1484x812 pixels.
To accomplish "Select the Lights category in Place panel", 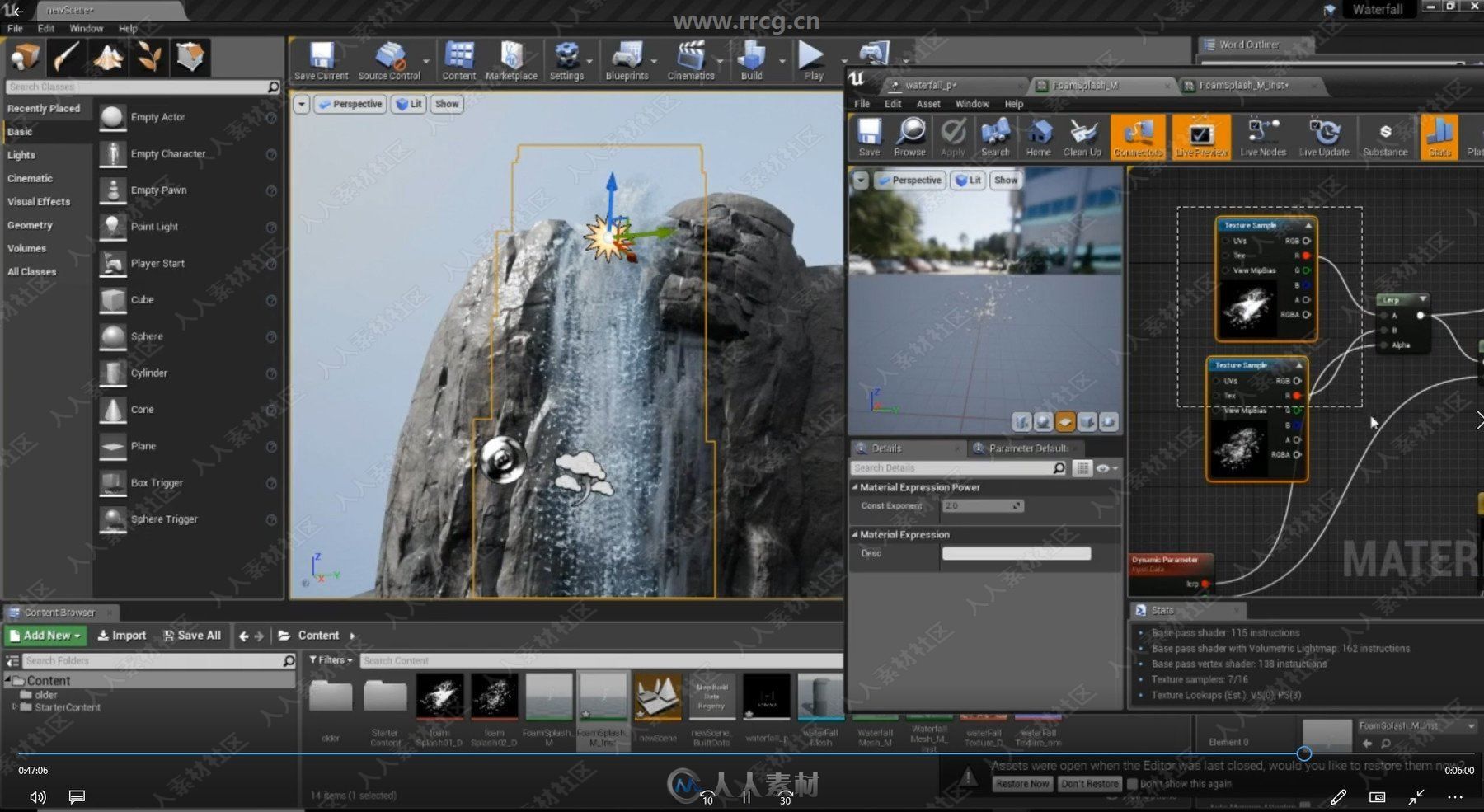I will tap(21, 155).
